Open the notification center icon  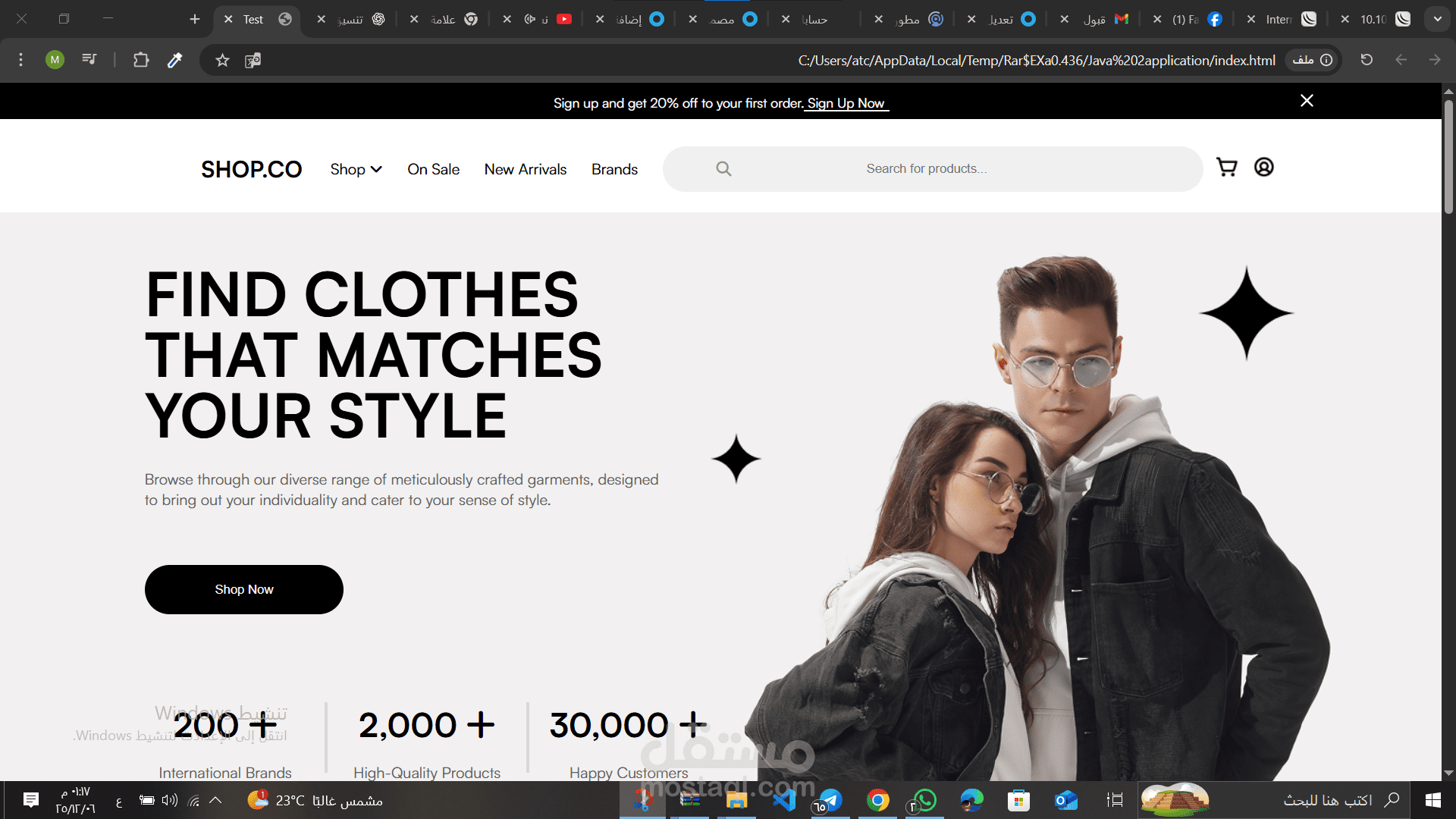(x=31, y=800)
